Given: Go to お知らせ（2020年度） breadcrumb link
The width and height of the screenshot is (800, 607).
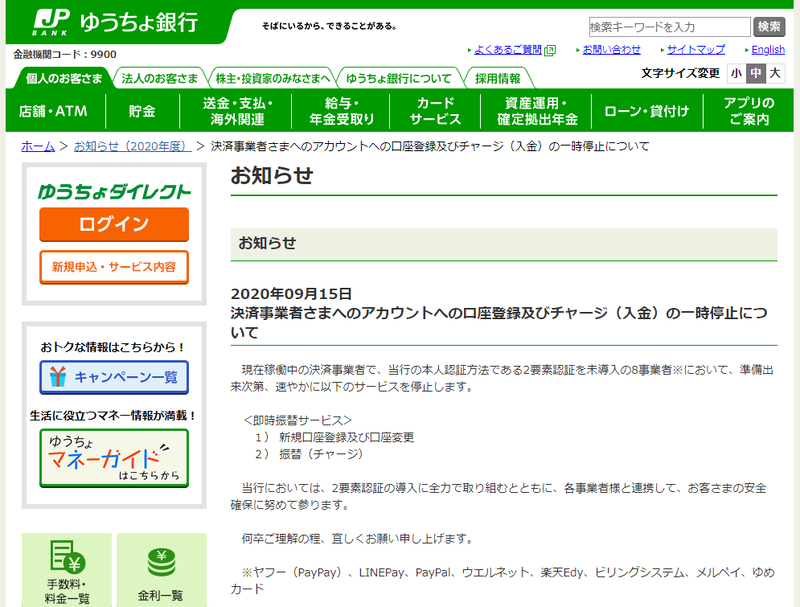Looking at the screenshot, I should [x=133, y=146].
